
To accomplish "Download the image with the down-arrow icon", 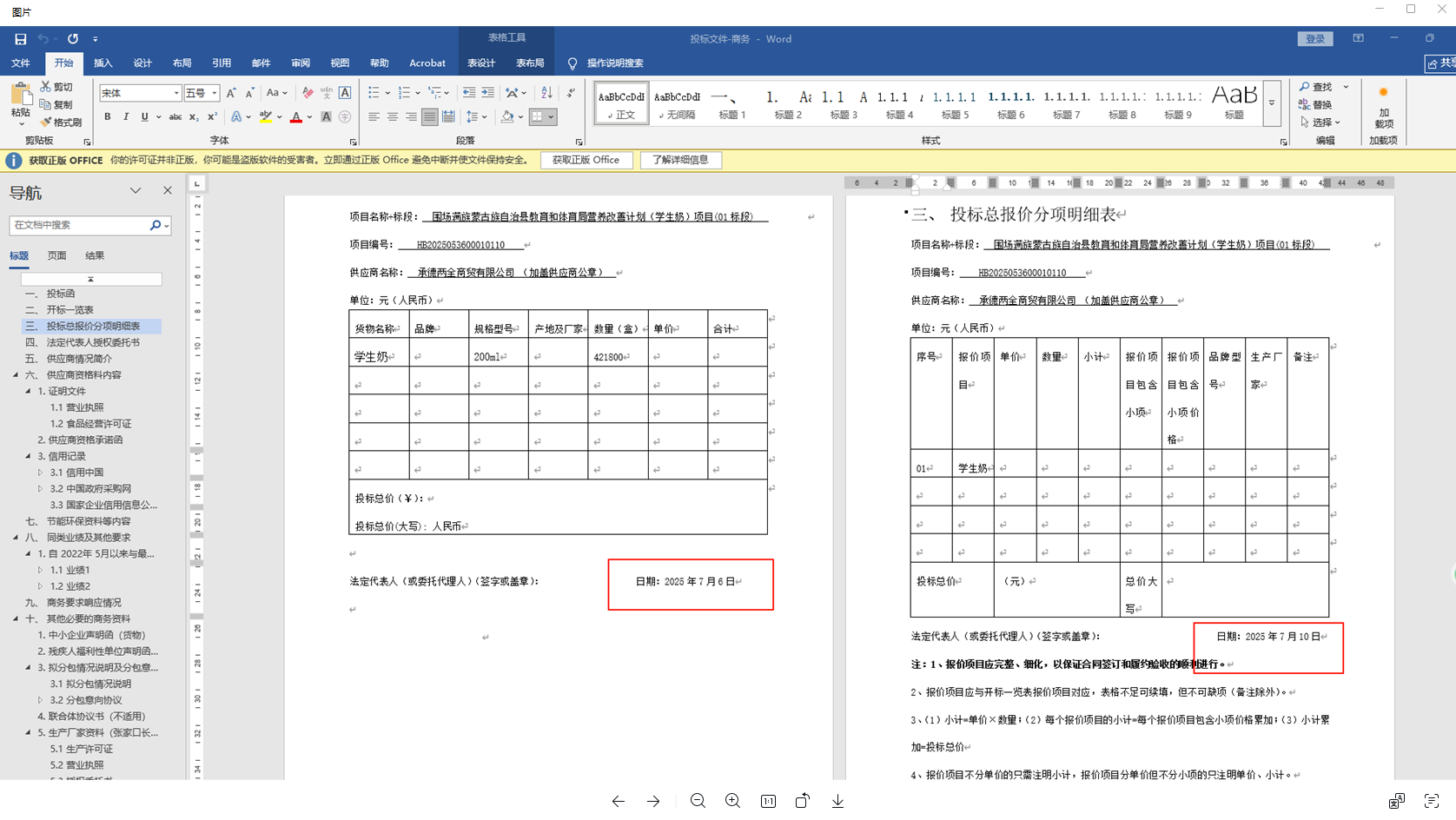I will click(837, 801).
